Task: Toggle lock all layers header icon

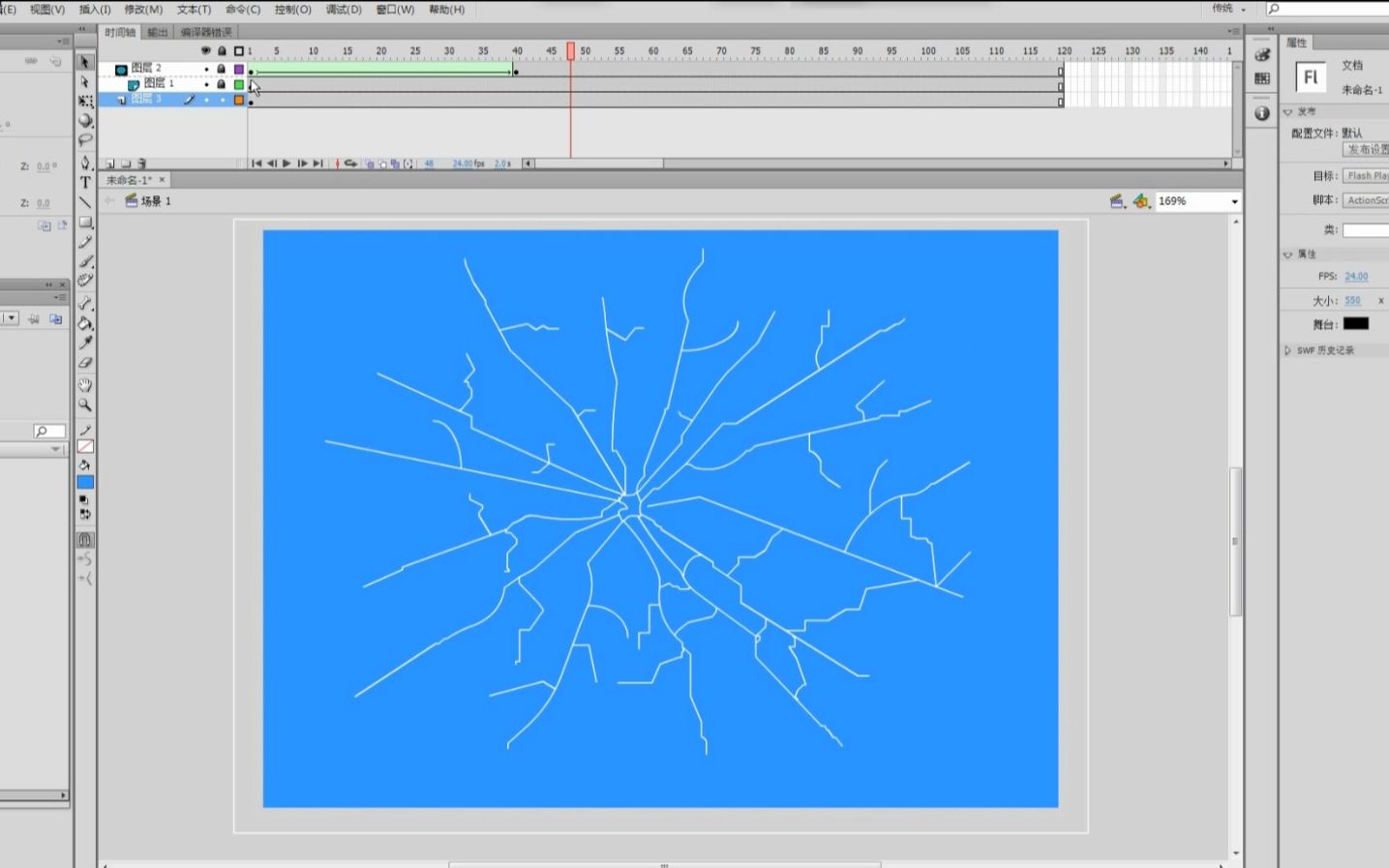Action: click(222, 50)
